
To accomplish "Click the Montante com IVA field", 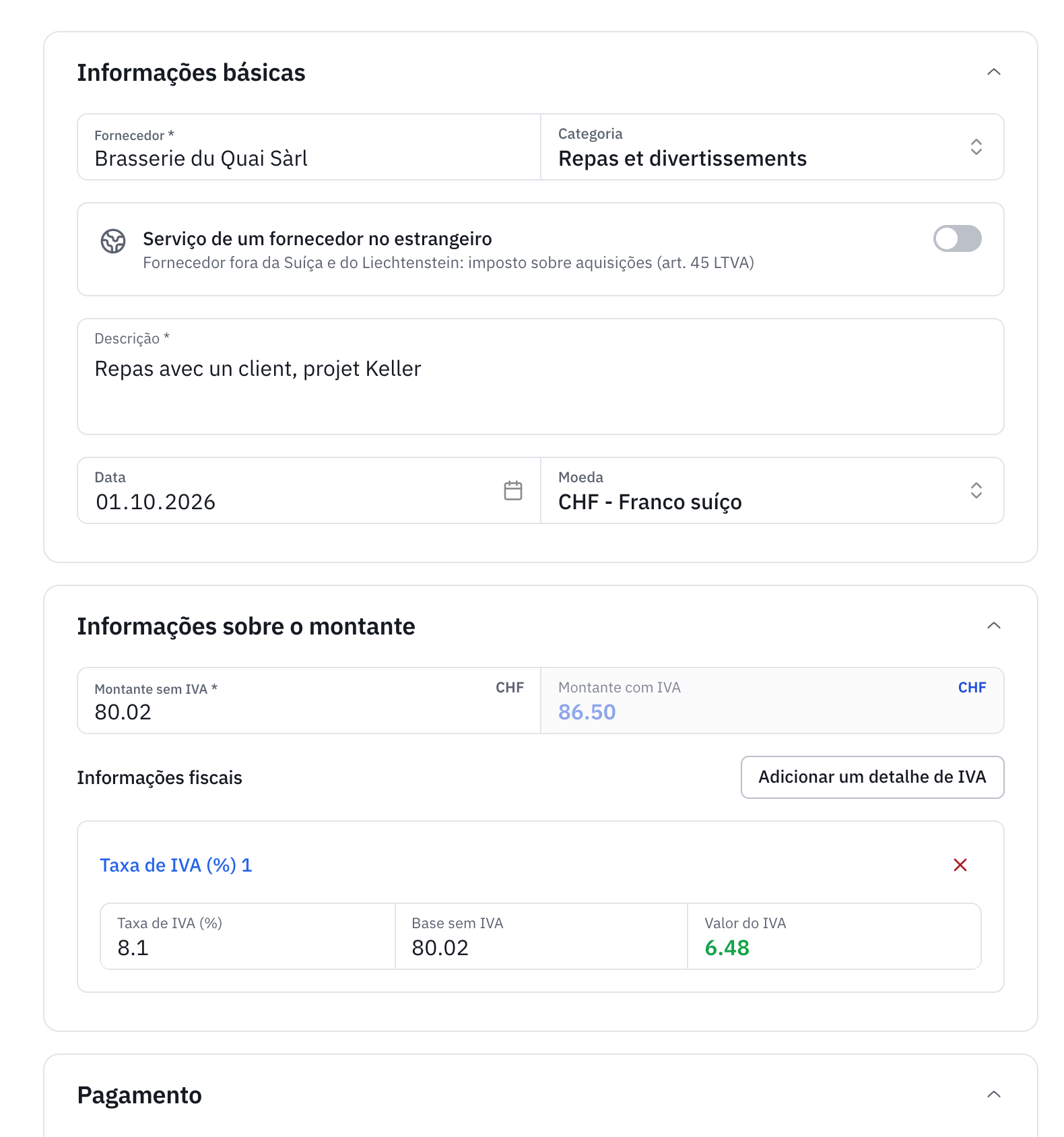I will click(x=772, y=701).
